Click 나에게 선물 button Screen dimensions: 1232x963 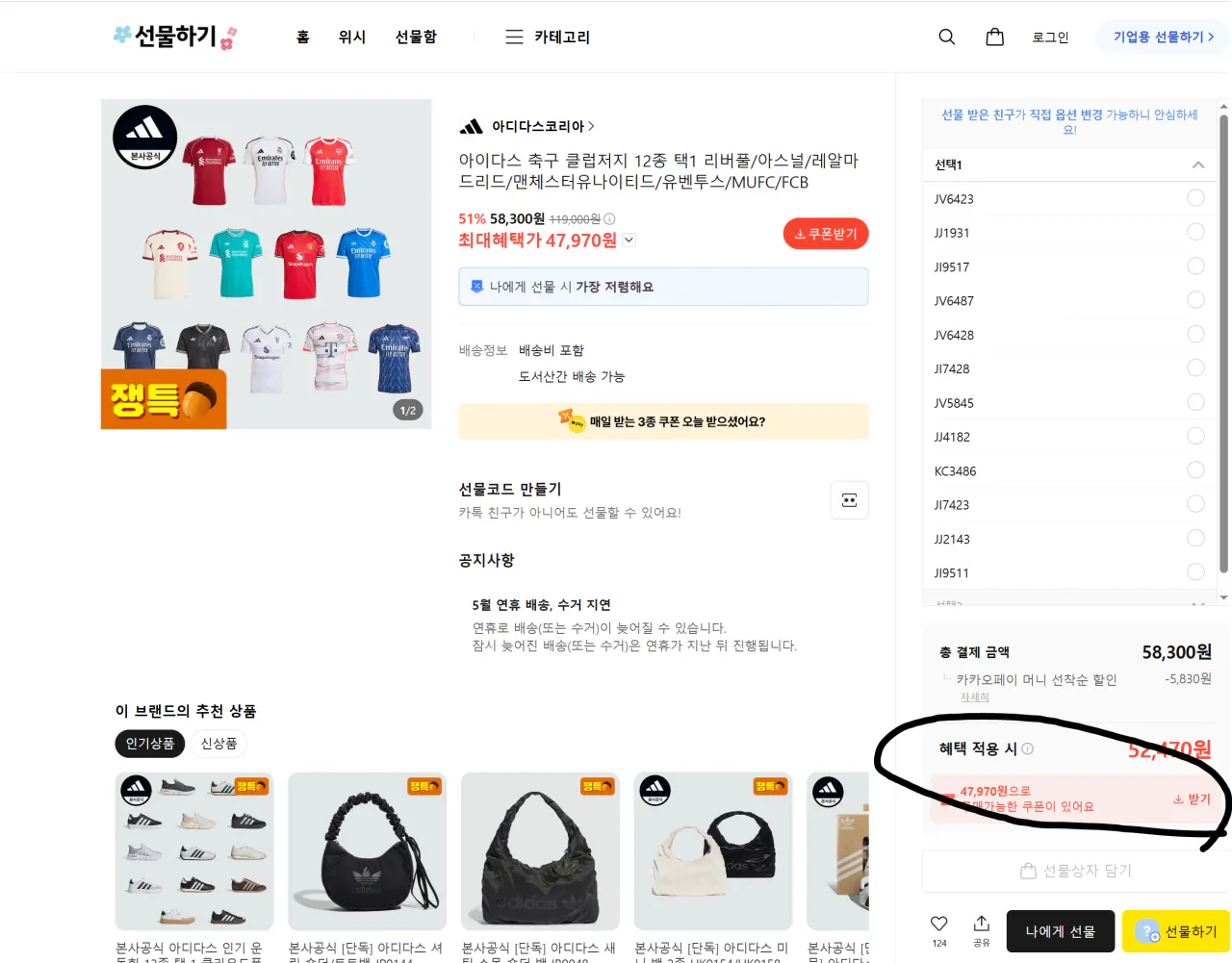coord(1061,931)
